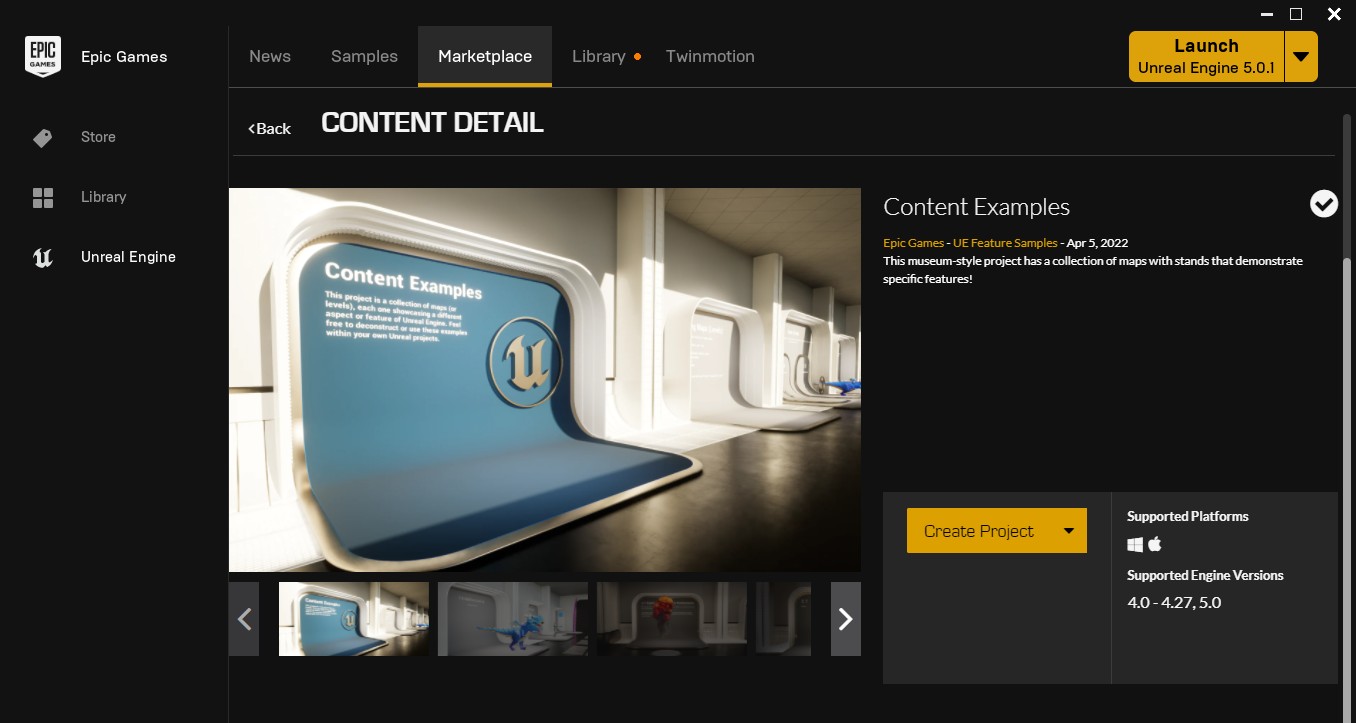Open the Library tab
This screenshot has height=723, width=1356.
tap(599, 56)
